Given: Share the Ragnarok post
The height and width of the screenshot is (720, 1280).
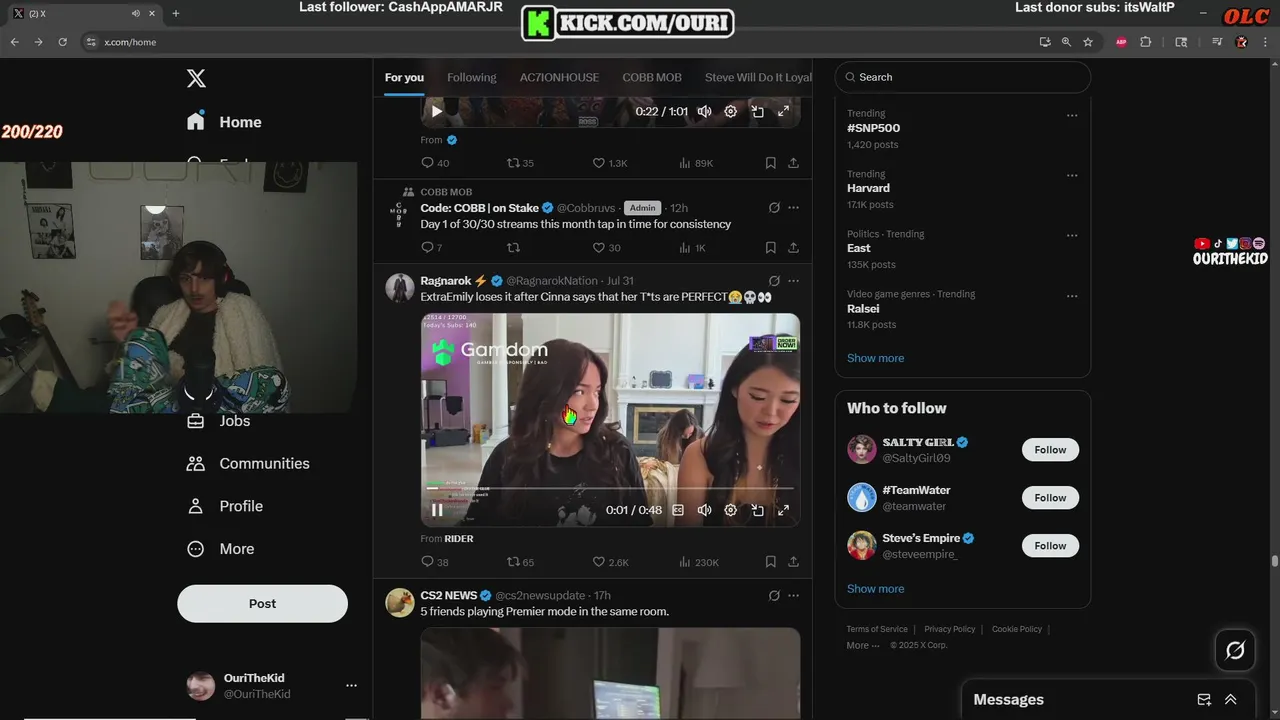Looking at the screenshot, I should click(793, 562).
